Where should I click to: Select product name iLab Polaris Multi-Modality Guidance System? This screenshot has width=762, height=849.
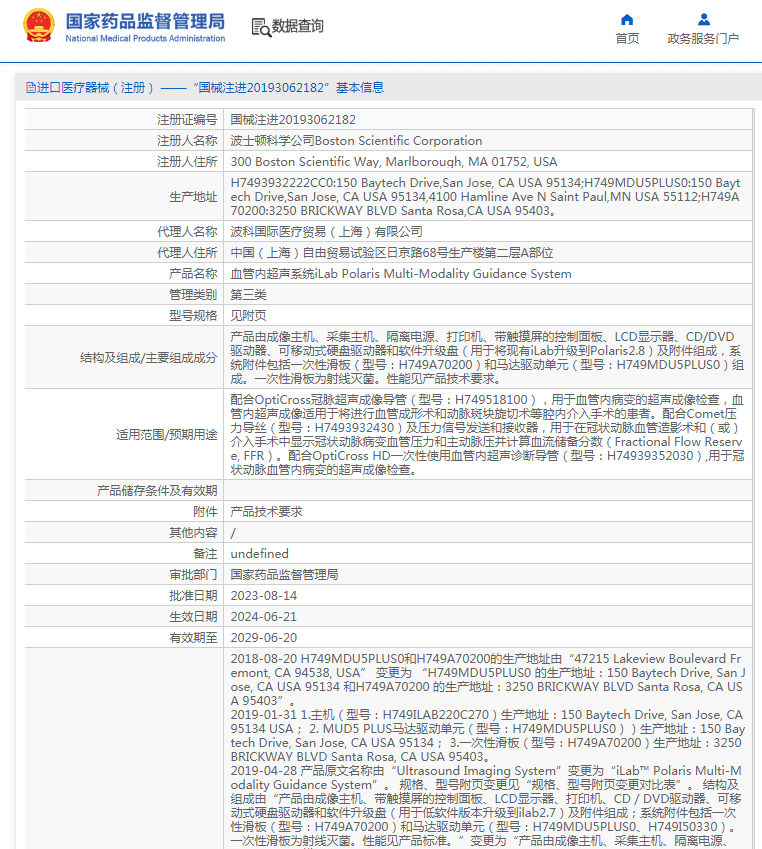pos(401,274)
